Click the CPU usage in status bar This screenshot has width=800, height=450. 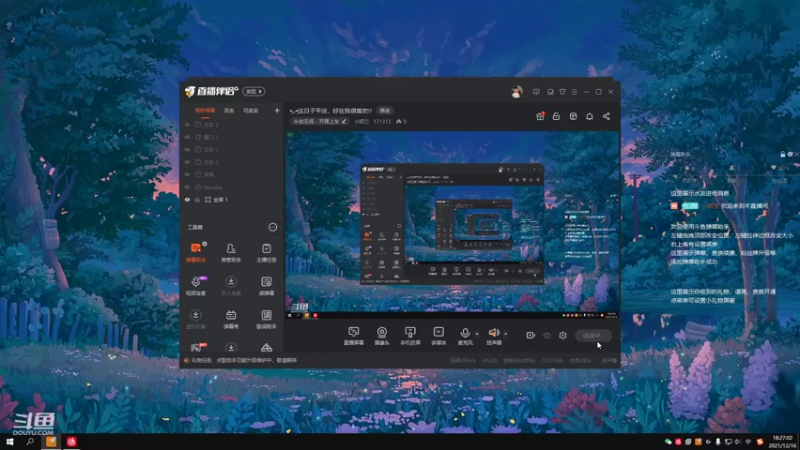click(x=553, y=360)
